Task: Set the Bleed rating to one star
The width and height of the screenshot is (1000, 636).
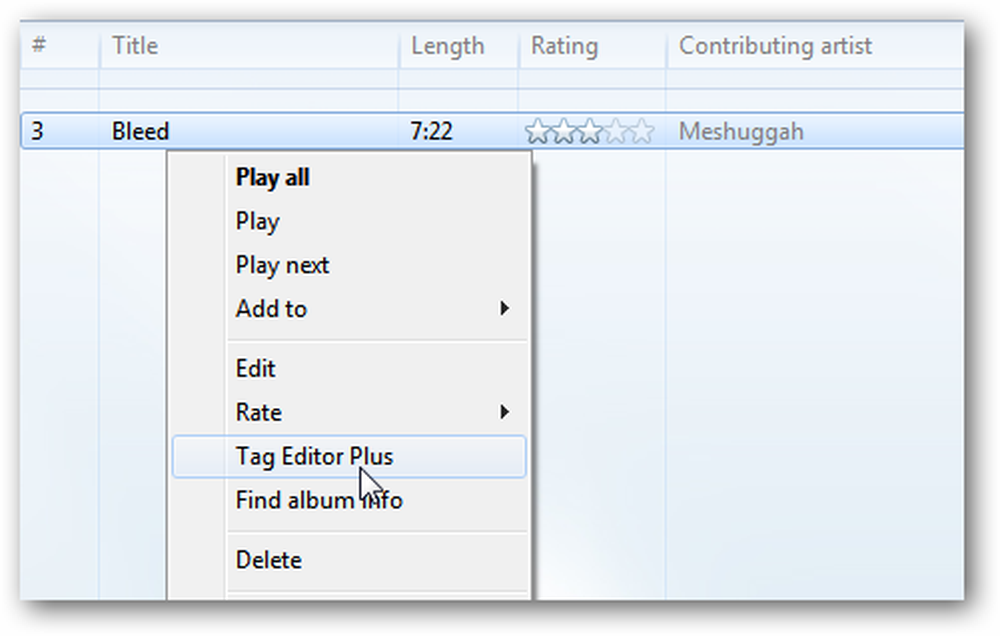Action: pos(537,131)
